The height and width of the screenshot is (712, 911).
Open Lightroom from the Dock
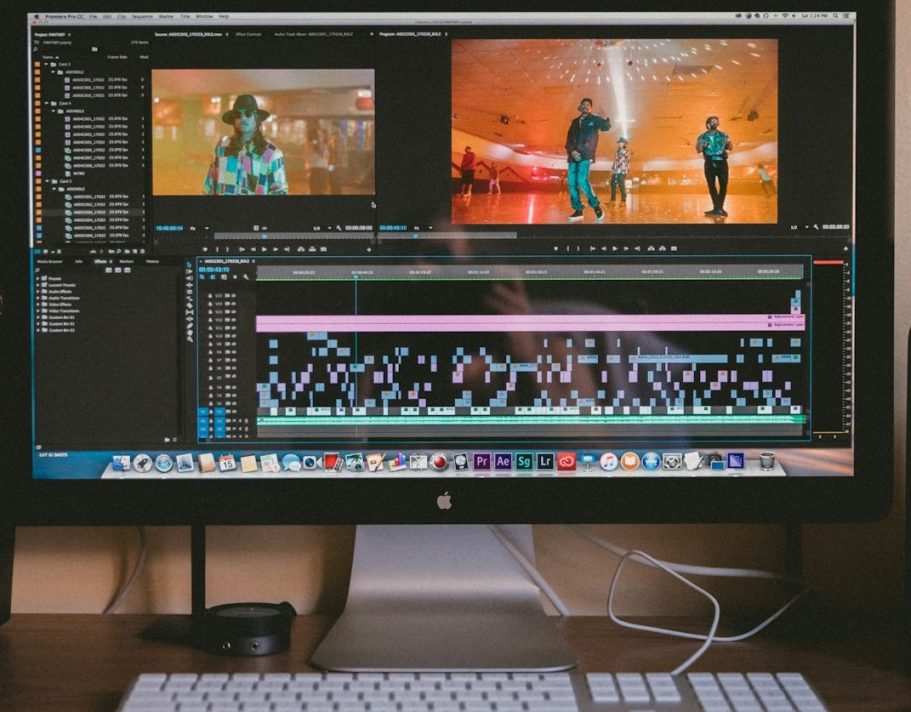coord(545,461)
